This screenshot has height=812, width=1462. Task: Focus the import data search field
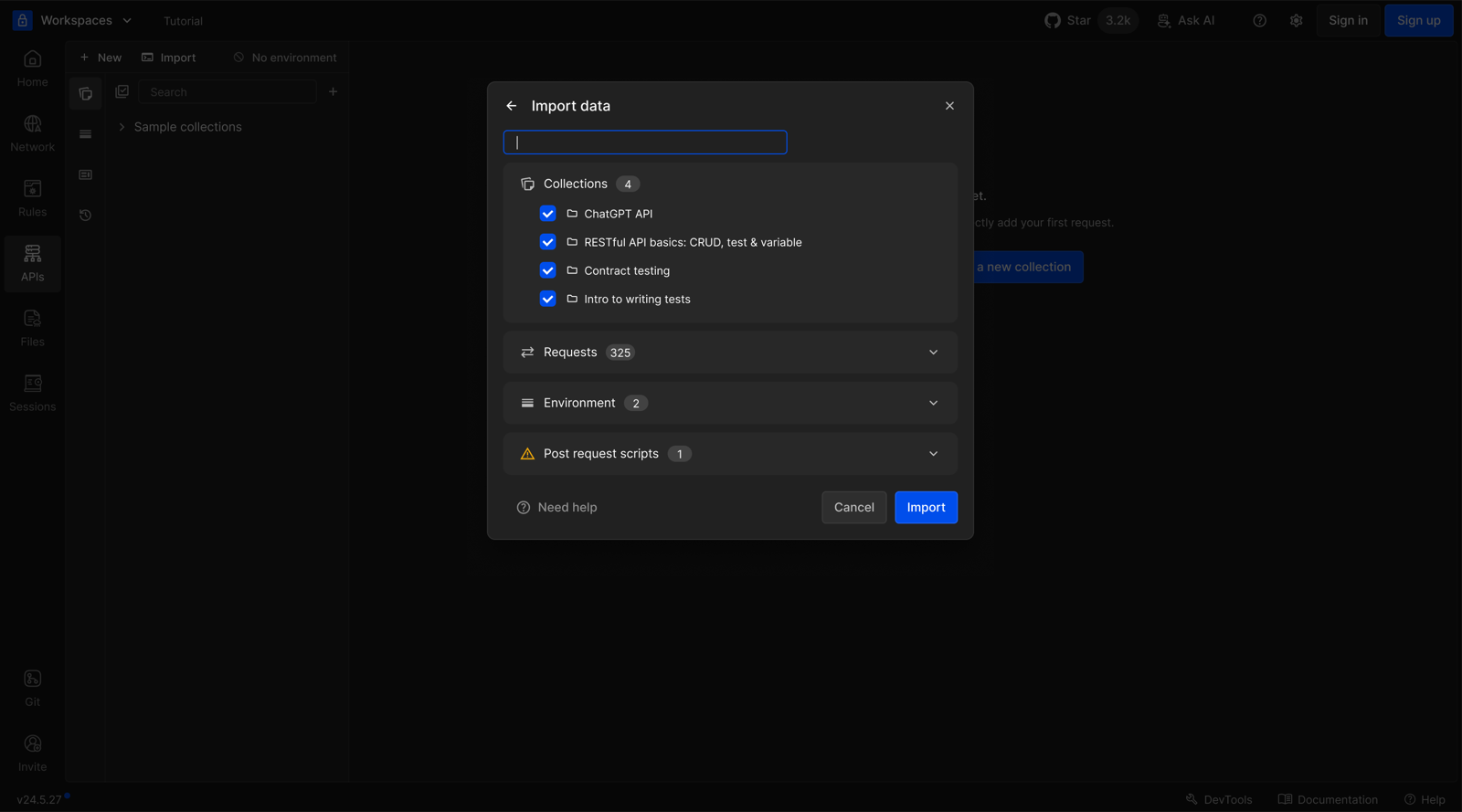(645, 142)
